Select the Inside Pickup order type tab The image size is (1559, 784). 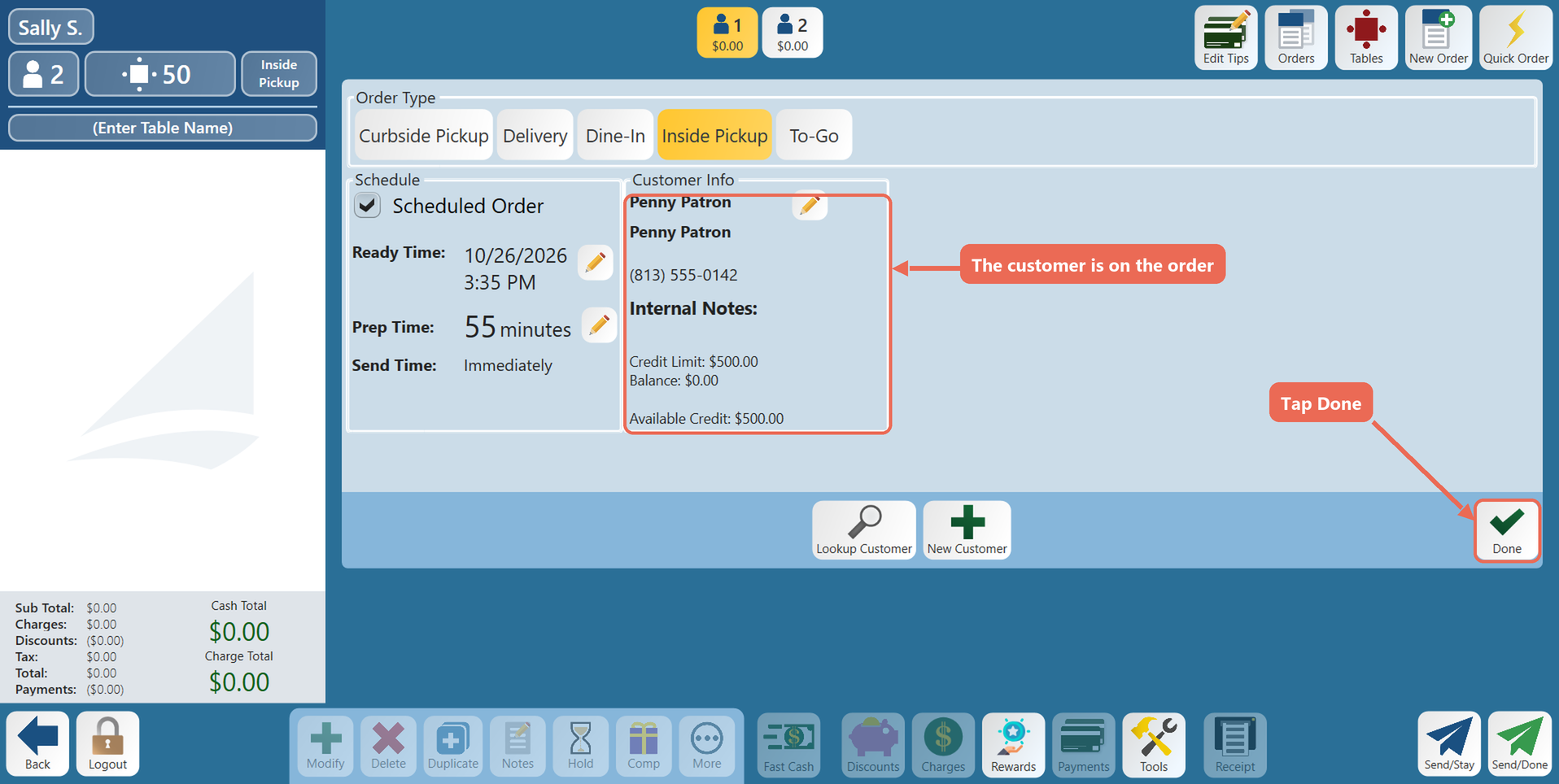(x=714, y=135)
